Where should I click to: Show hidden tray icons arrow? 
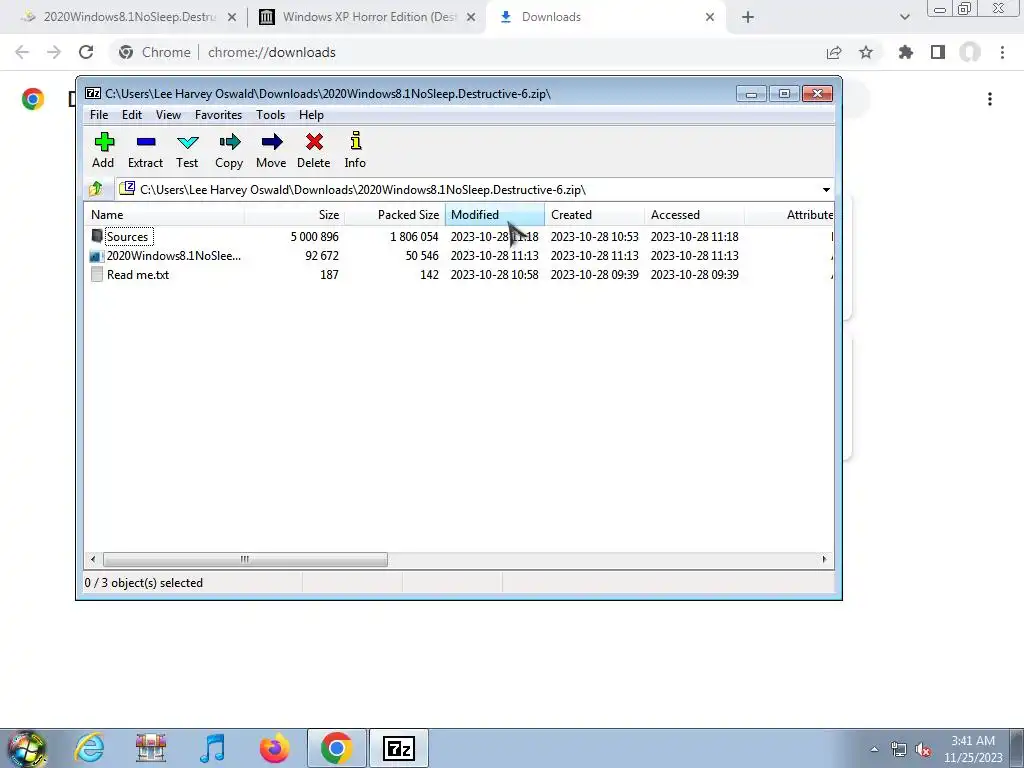point(874,750)
